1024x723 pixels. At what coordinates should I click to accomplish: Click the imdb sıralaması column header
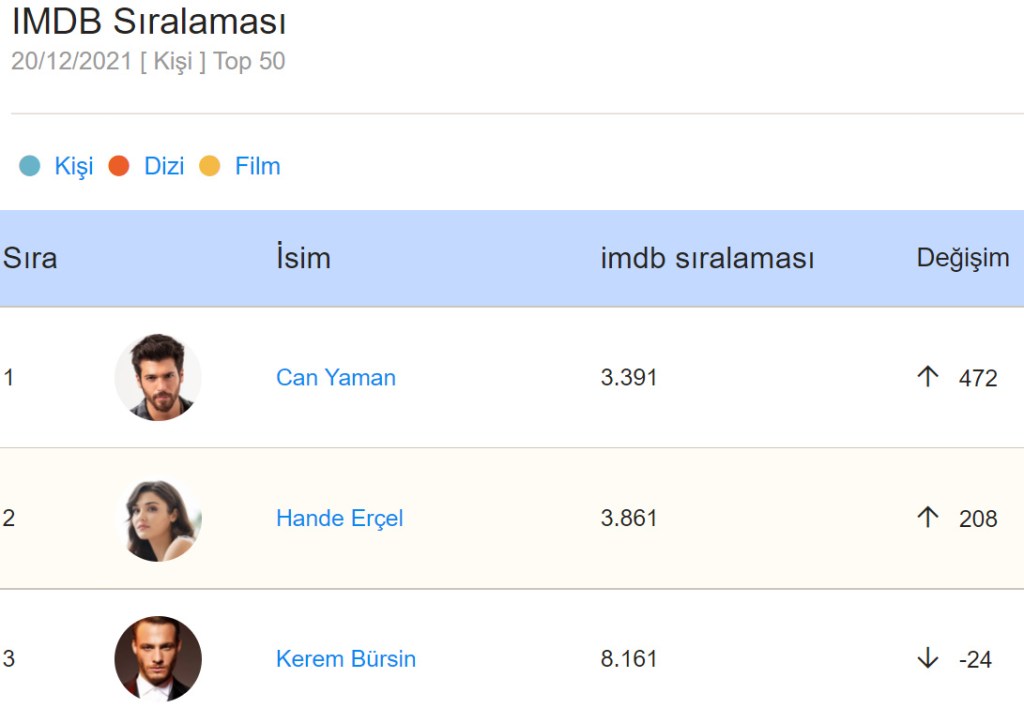coord(707,258)
